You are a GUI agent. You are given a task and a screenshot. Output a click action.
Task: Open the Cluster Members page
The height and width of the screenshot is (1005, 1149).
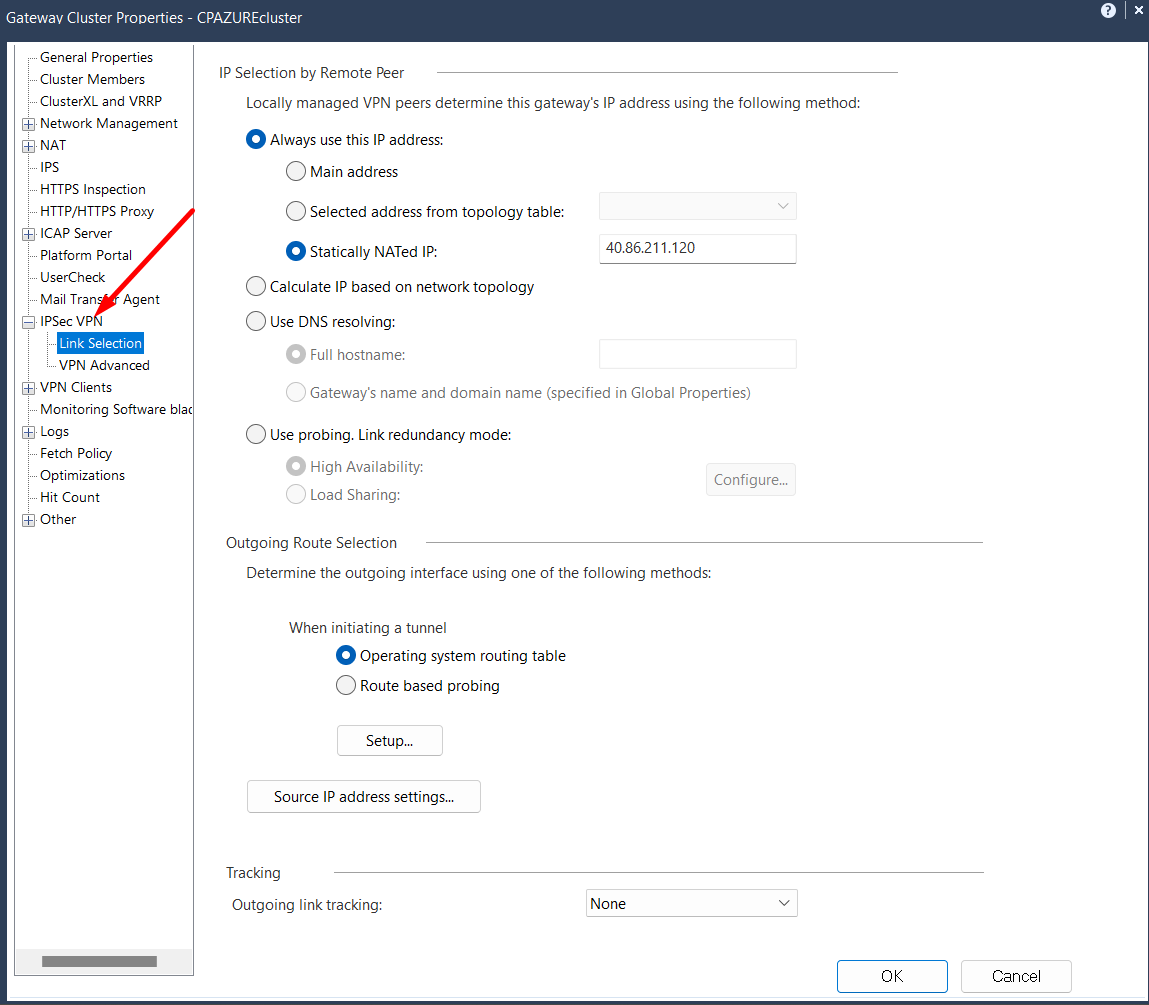(x=91, y=79)
